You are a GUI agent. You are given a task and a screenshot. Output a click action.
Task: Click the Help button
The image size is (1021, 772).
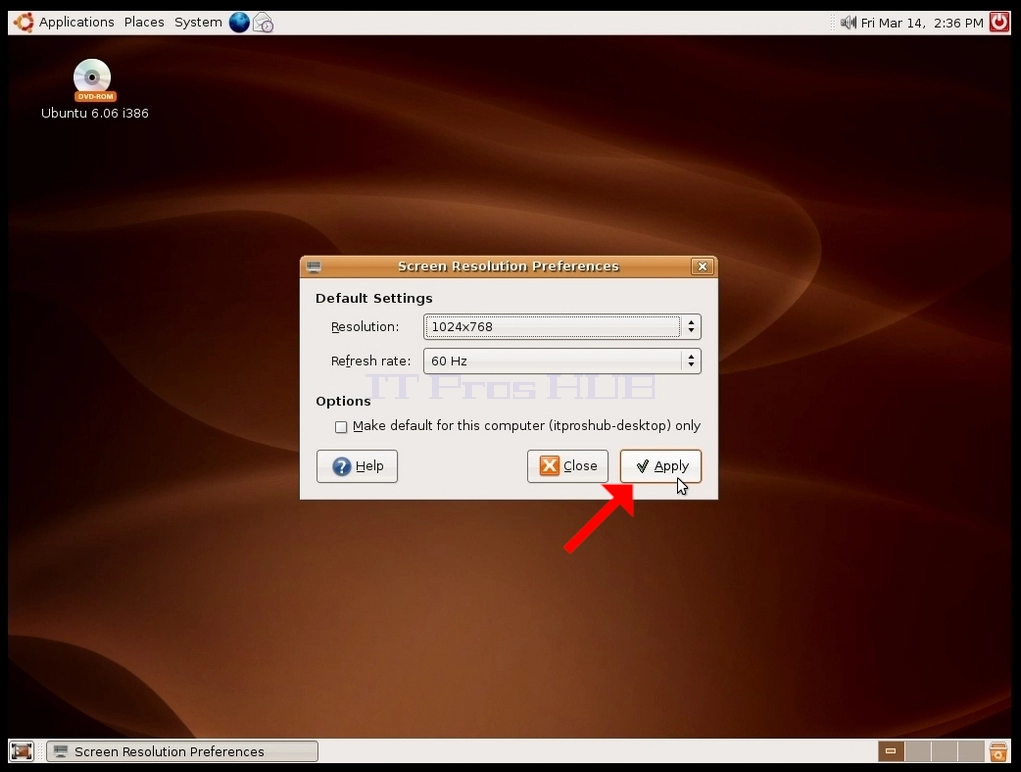coord(357,466)
